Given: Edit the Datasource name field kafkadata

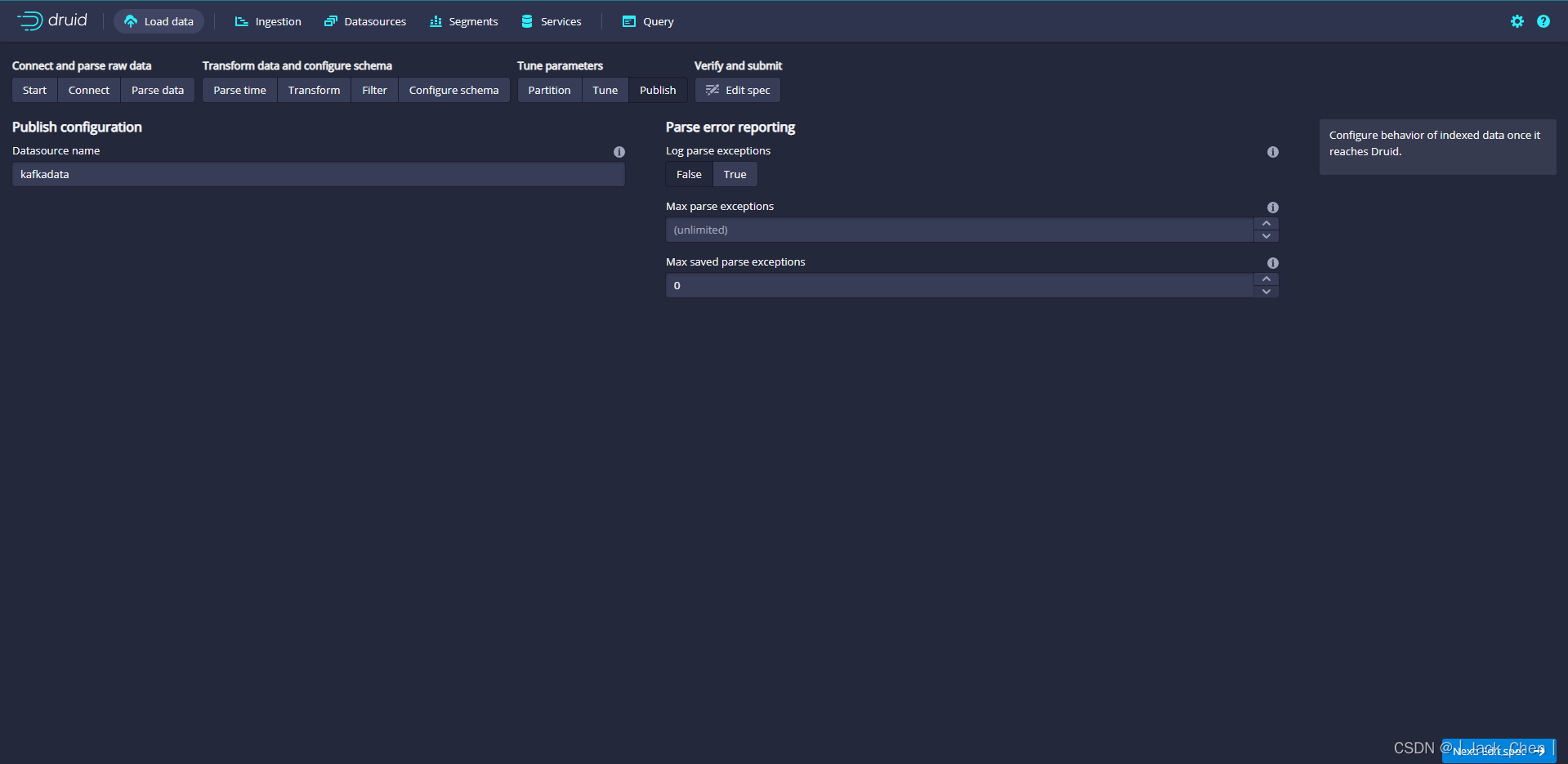Looking at the screenshot, I should [319, 174].
